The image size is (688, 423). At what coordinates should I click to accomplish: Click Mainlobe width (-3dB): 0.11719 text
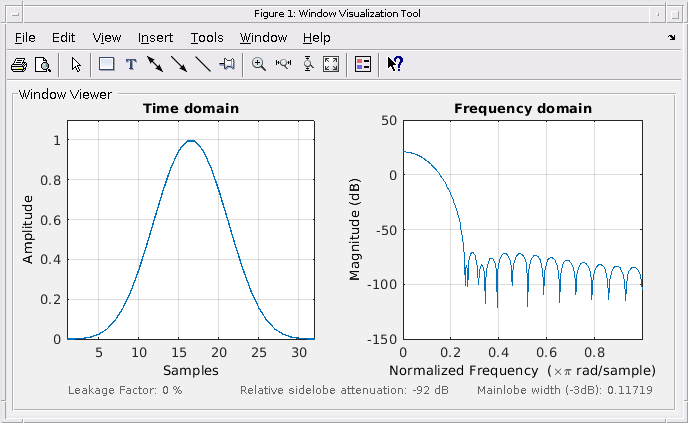pos(565,390)
